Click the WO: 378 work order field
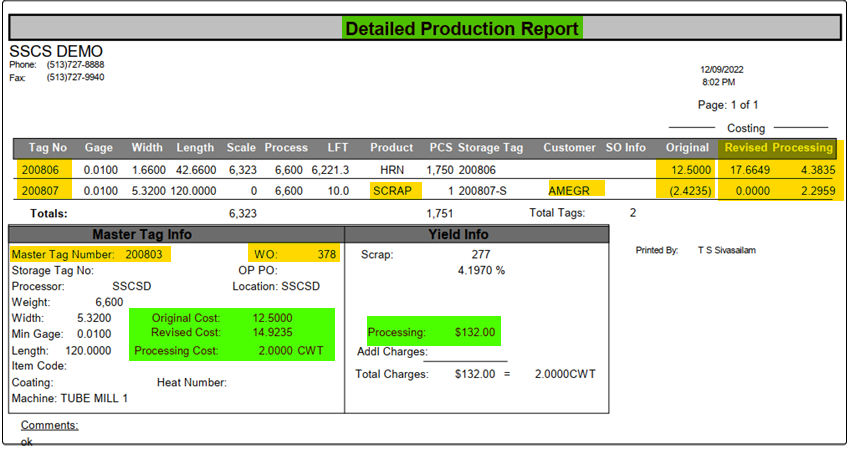This screenshot has height=449, width=850. [x=295, y=254]
